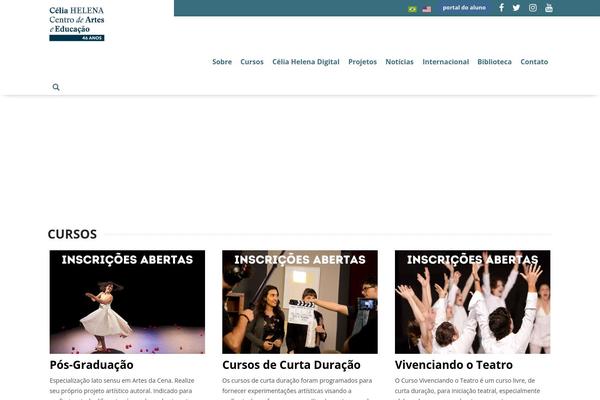The height and width of the screenshot is (400, 600).
Task: Open the portal do aluno link
Action: coord(464,8)
